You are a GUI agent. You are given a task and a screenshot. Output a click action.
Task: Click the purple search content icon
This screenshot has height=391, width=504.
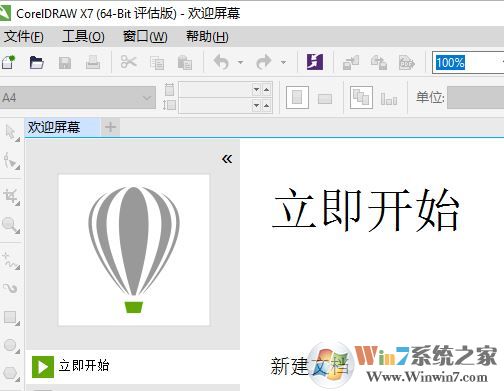click(x=315, y=62)
